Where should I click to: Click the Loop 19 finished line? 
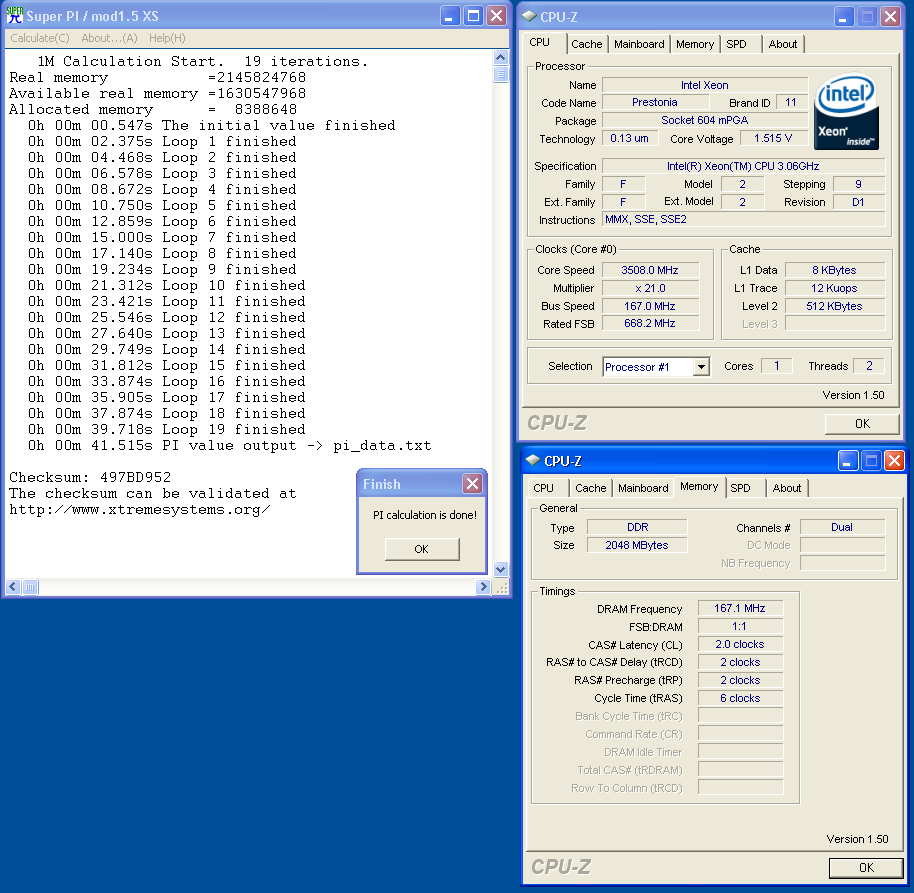[x=167, y=430]
